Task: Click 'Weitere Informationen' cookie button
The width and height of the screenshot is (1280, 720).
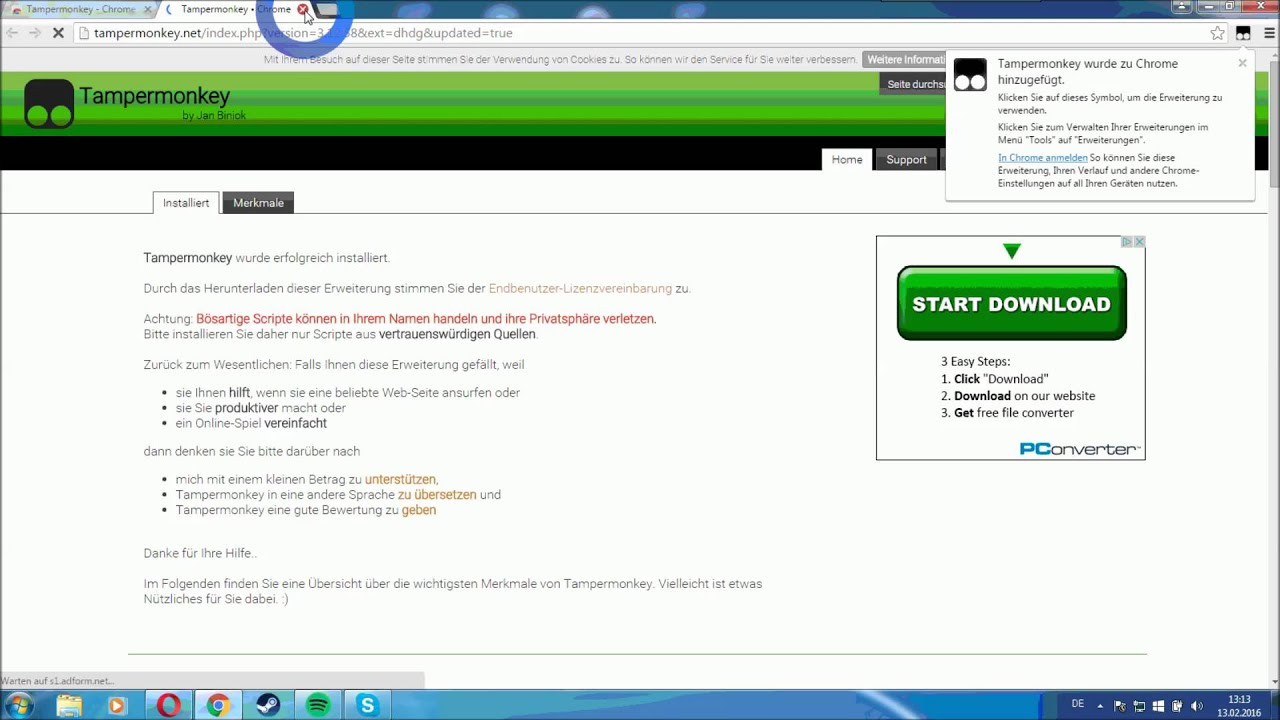Action: (905, 60)
